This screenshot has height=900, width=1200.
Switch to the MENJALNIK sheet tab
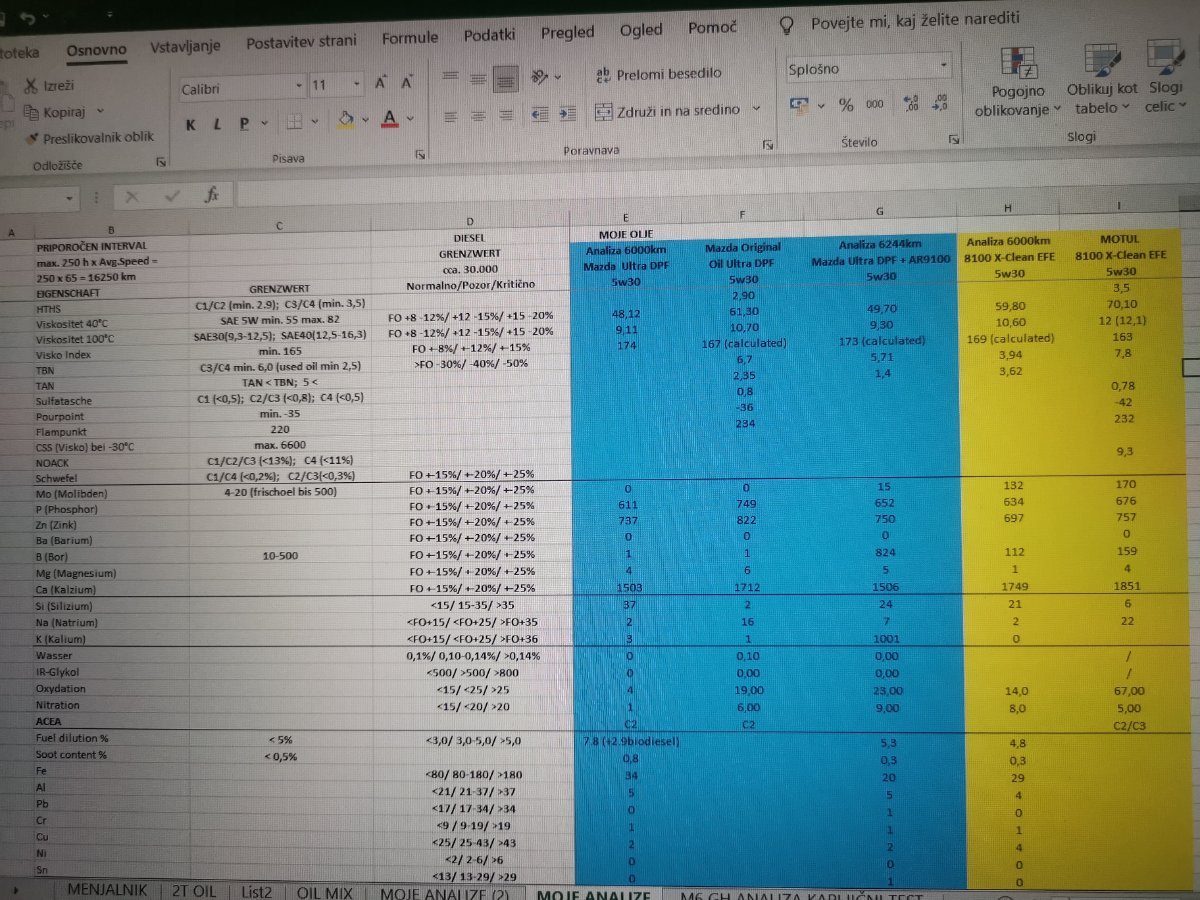point(107,890)
